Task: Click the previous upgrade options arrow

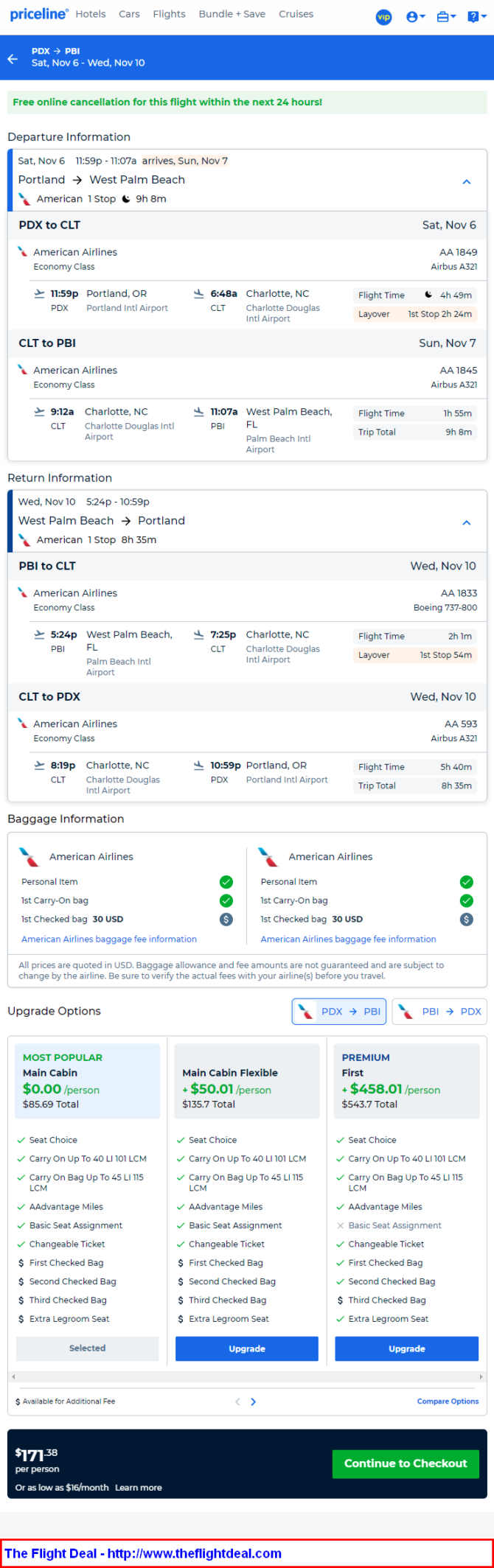Action: (x=237, y=1401)
